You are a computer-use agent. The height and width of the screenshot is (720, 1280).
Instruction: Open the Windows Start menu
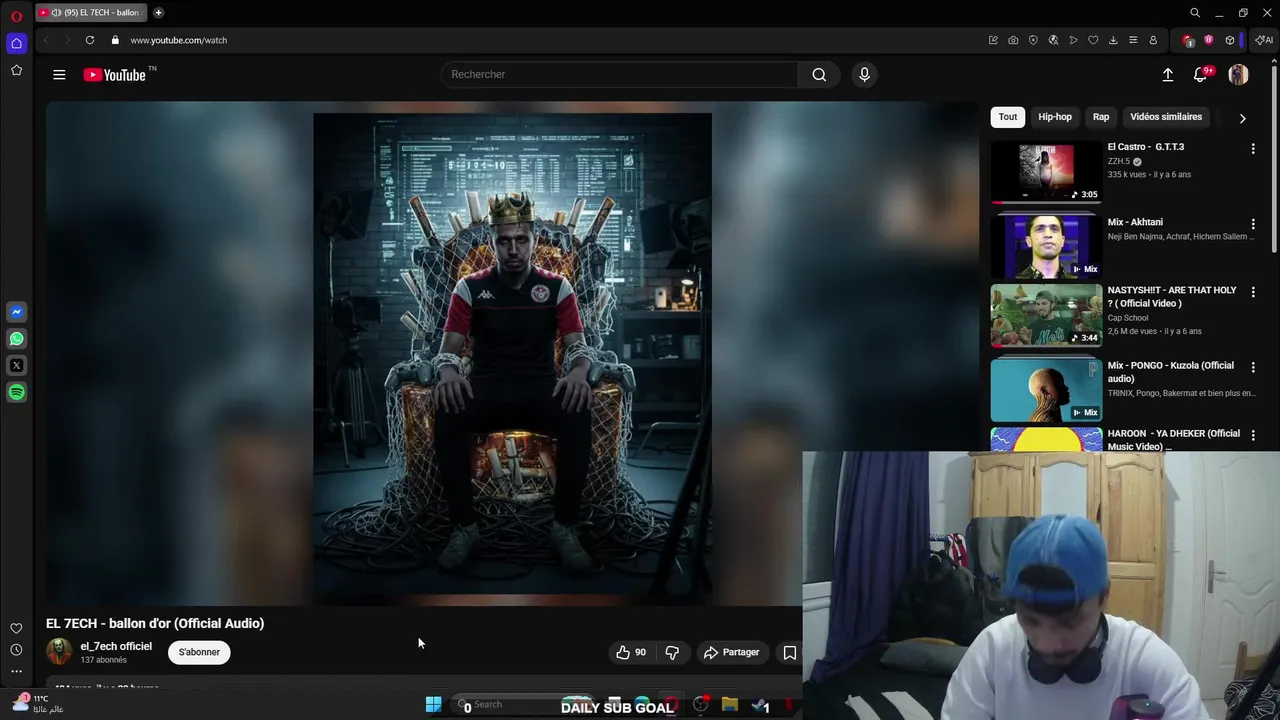[x=433, y=704]
